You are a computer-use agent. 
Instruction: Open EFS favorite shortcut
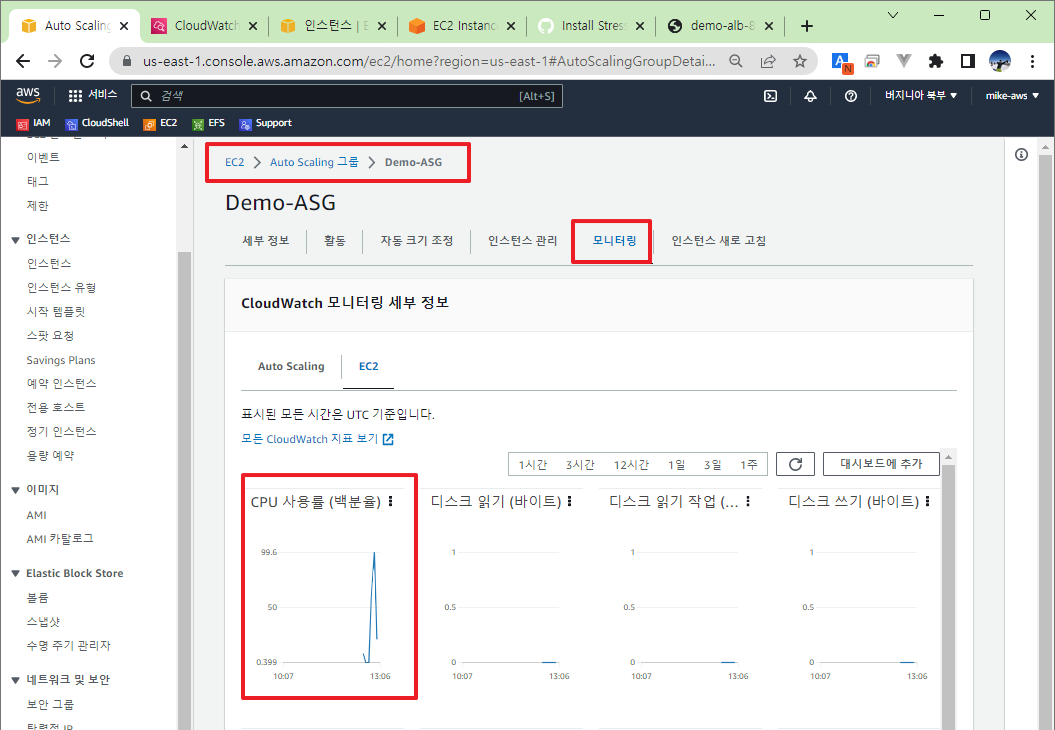point(208,123)
